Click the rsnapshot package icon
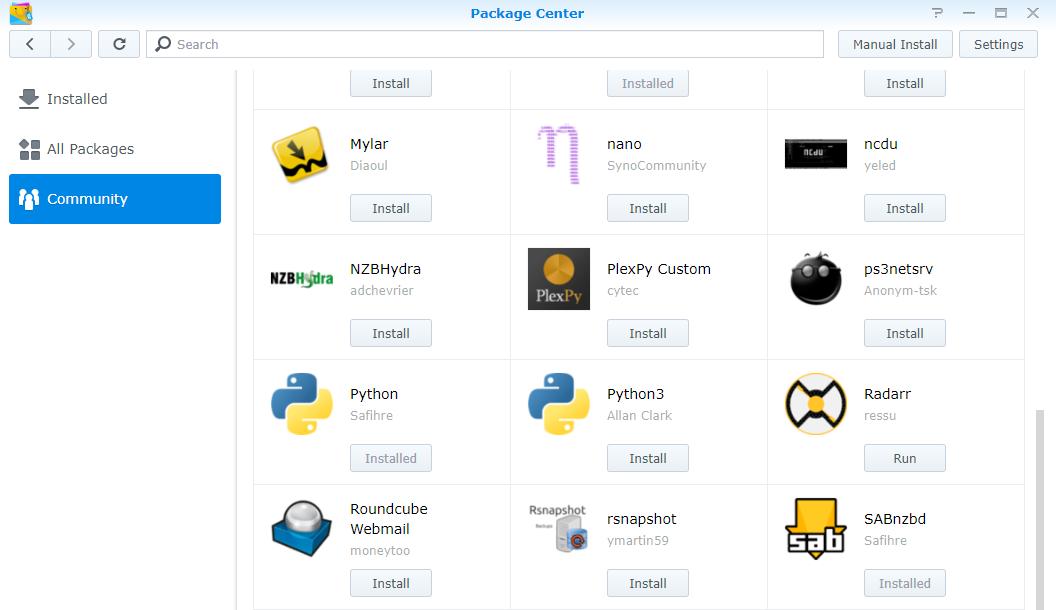Image resolution: width=1056 pixels, height=610 pixels. click(x=558, y=529)
